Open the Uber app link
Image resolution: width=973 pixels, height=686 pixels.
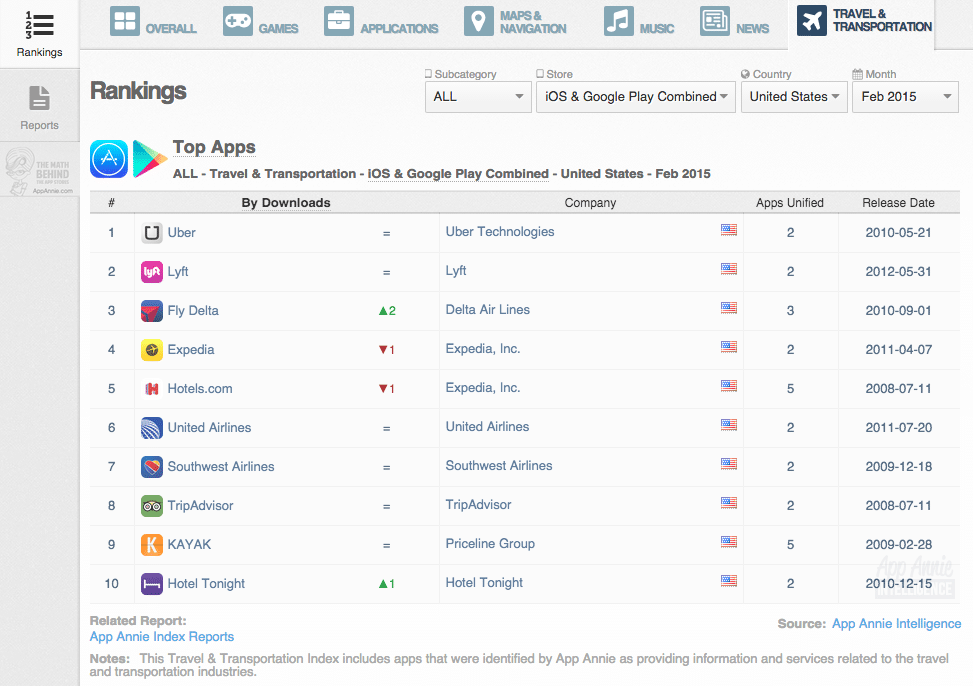(181, 233)
